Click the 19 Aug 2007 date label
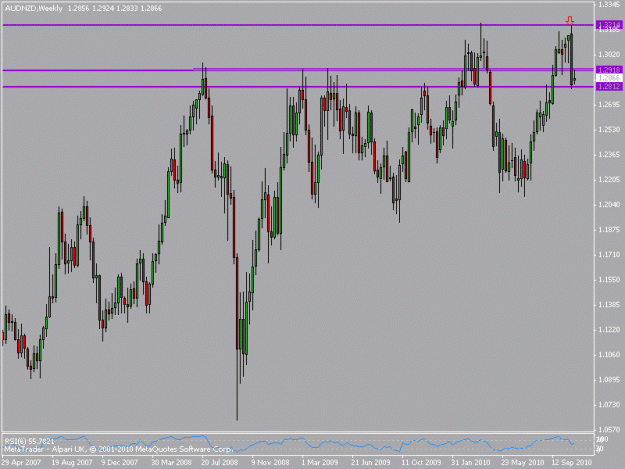 tap(72, 463)
